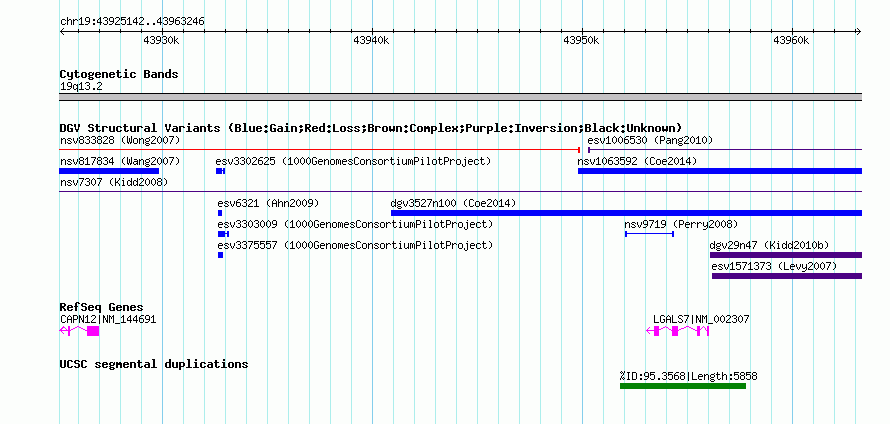This screenshot has height=424, width=890.
Task: Click the nsv9719 (Perry2008) variant span
Action: click(x=649, y=234)
